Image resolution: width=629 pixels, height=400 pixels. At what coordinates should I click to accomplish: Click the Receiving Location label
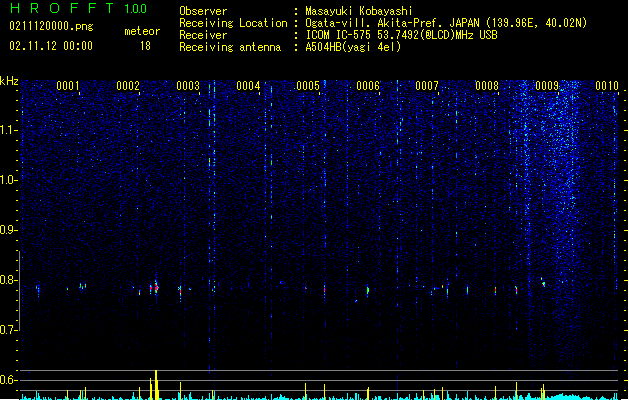click(x=233, y=23)
